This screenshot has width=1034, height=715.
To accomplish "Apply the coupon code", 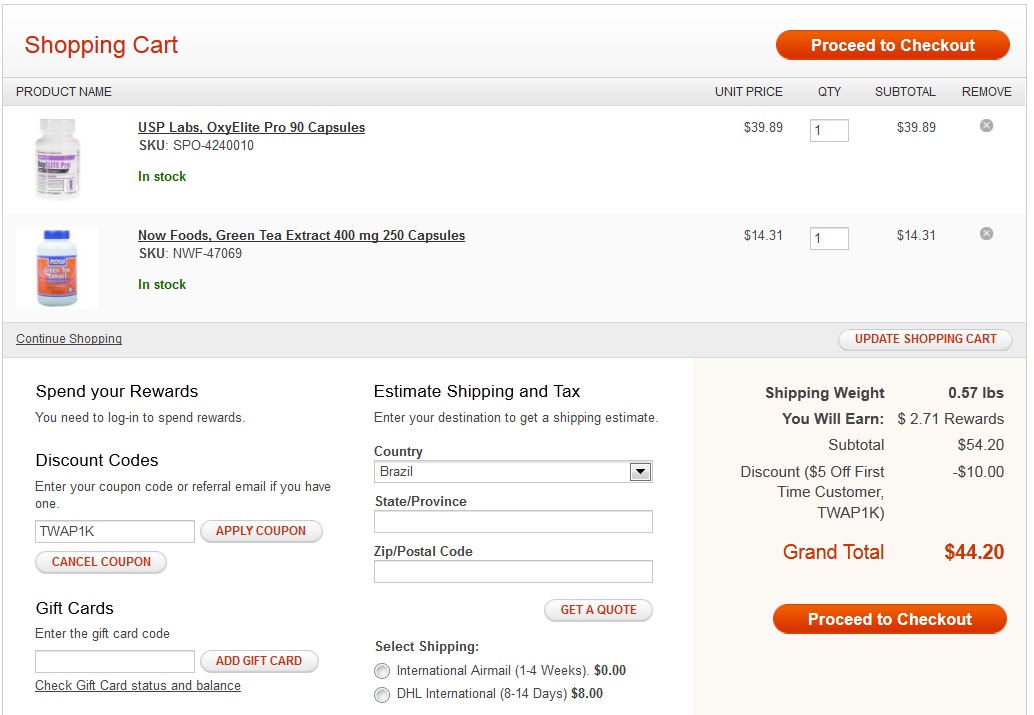I will pos(261,531).
